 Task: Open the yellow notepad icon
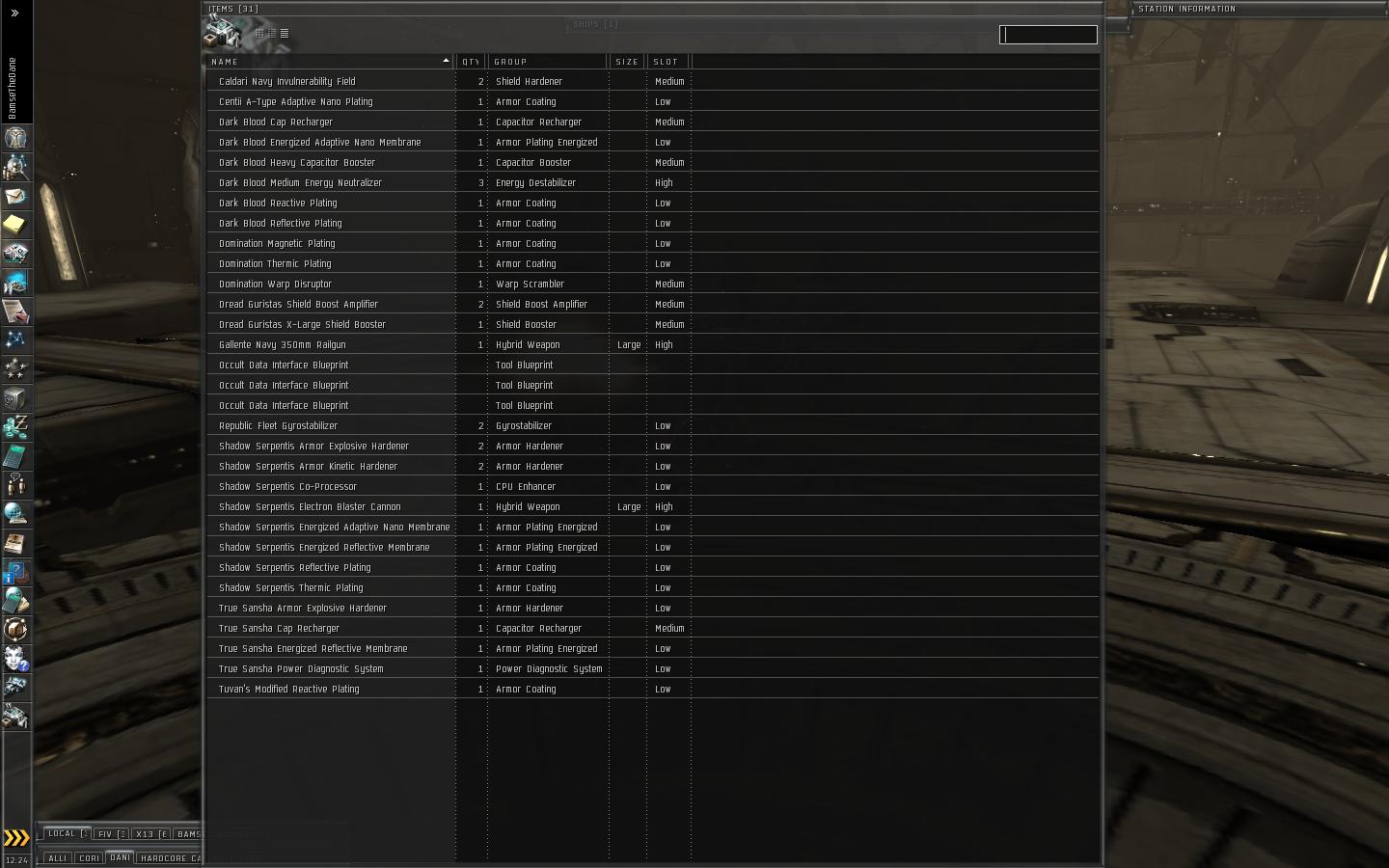[16, 225]
